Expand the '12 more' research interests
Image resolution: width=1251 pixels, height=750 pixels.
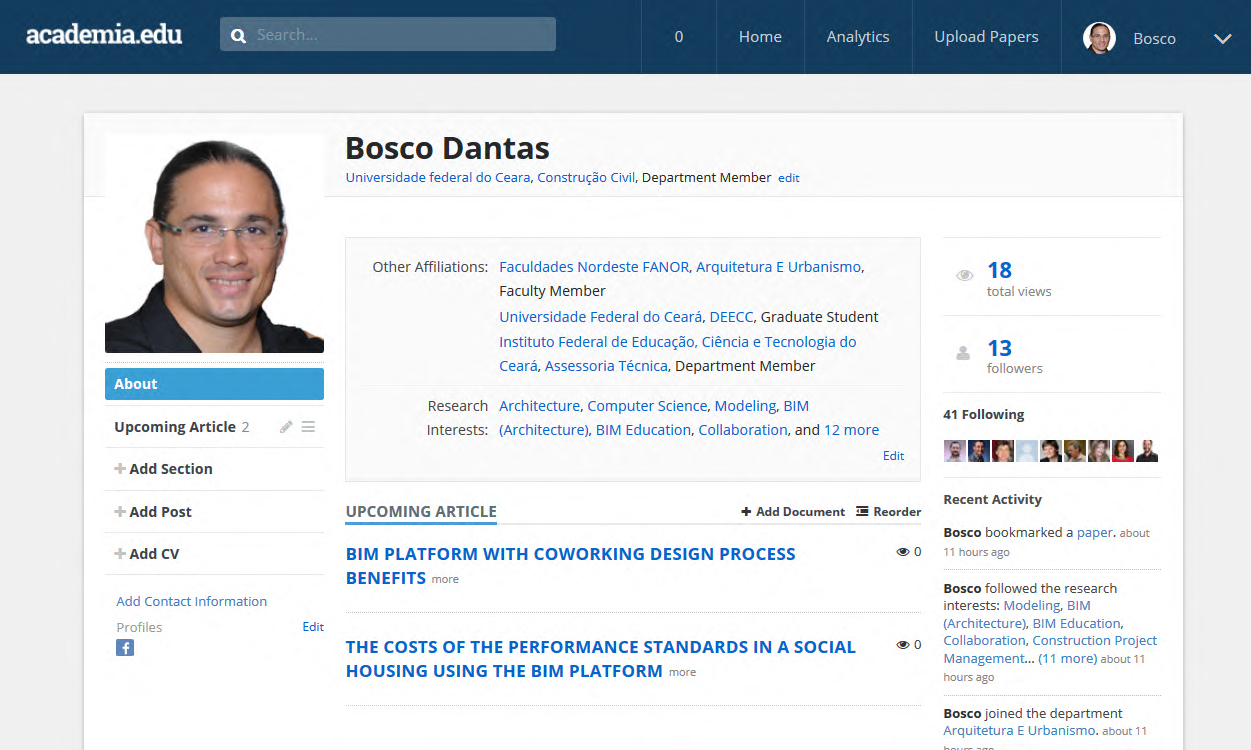point(851,430)
